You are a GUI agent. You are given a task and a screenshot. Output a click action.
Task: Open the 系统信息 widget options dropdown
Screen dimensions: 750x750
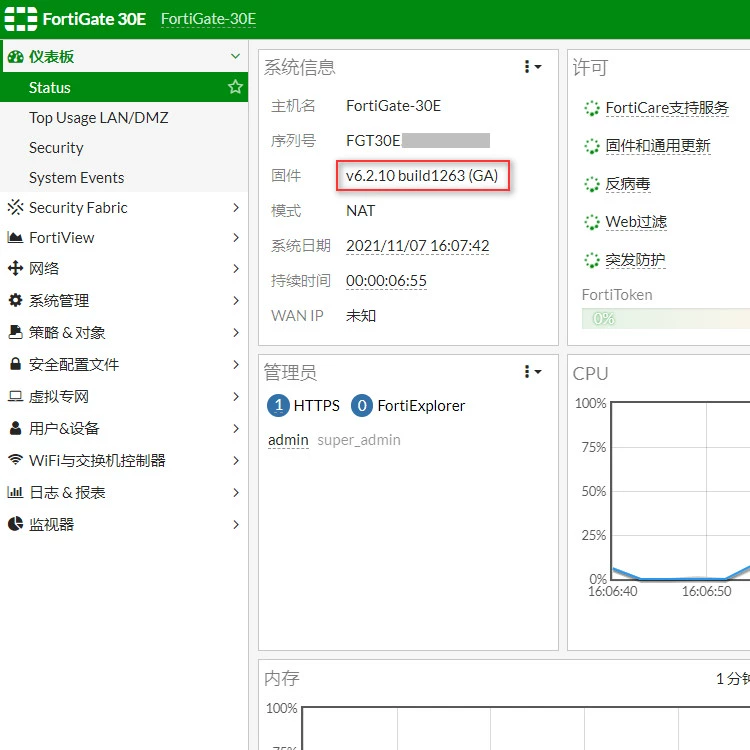pos(532,66)
